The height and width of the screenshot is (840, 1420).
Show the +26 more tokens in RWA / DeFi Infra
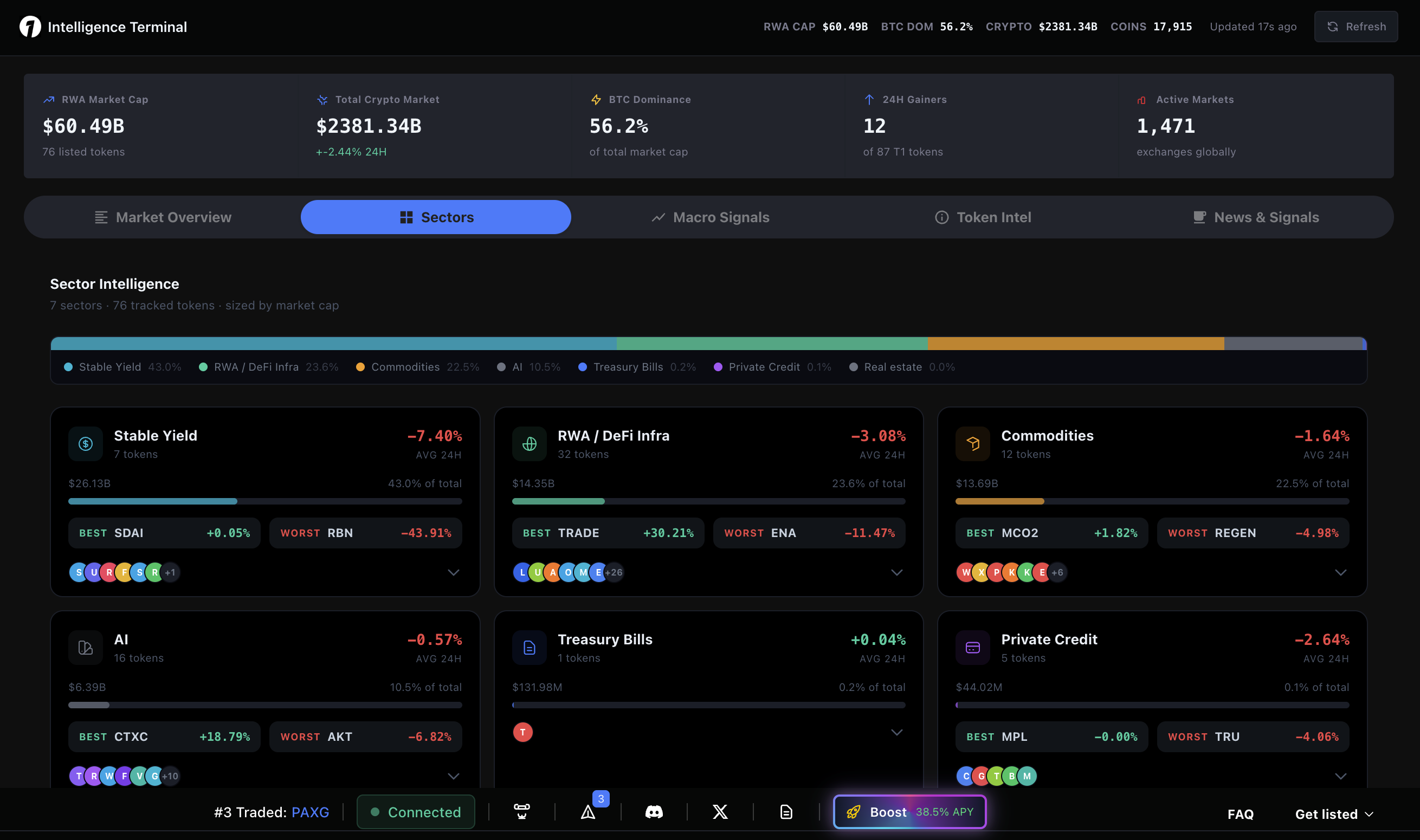614,572
